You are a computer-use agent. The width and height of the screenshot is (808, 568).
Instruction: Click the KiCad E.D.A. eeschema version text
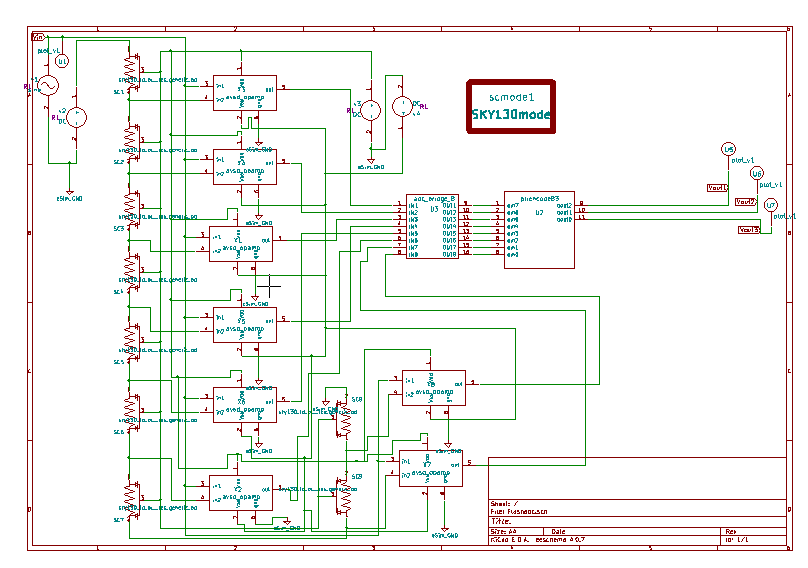(x=537, y=540)
